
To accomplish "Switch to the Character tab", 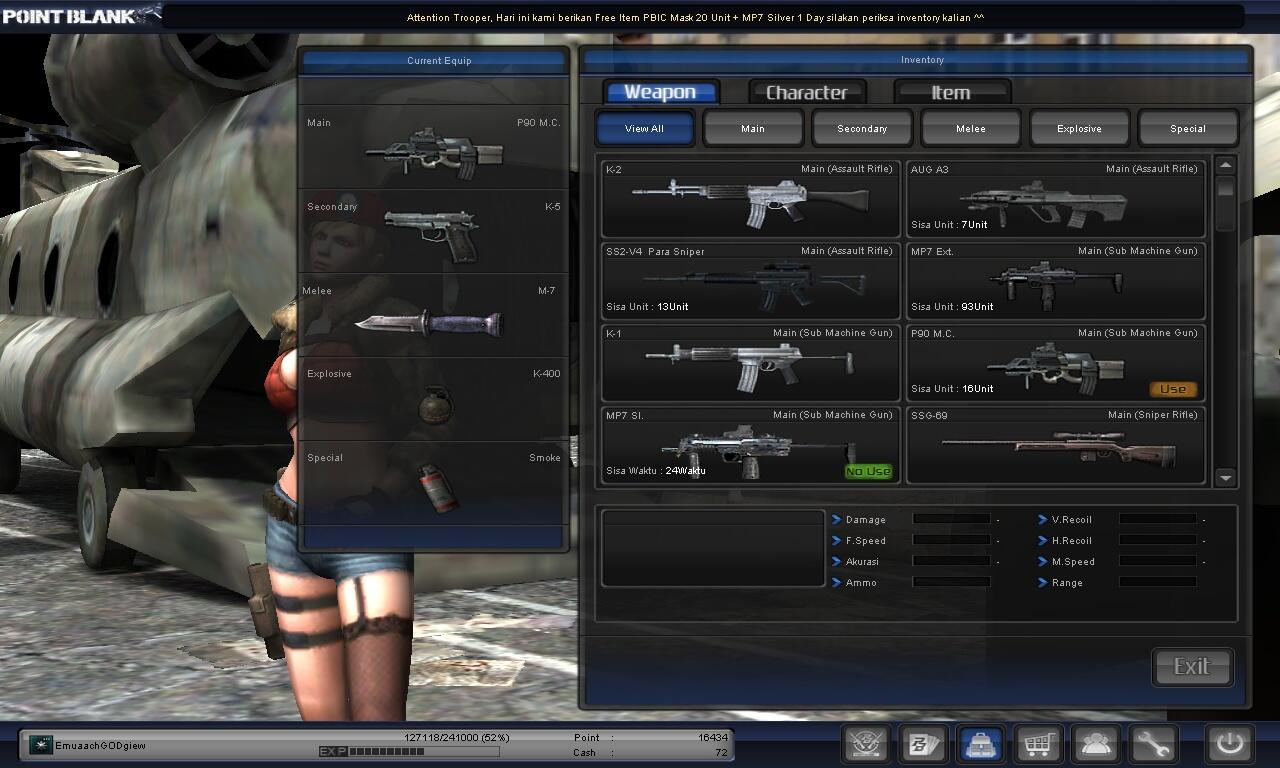I will coord(807,92).
